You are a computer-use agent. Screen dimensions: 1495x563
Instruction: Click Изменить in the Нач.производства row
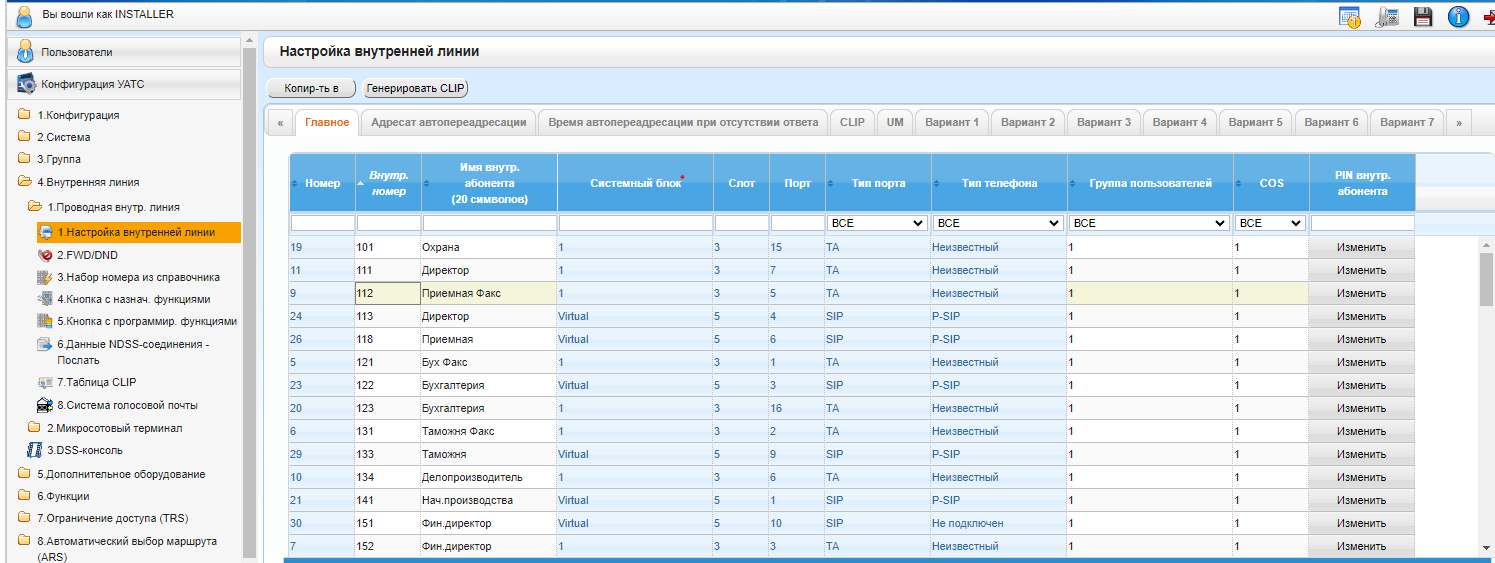coord(1361,500)
